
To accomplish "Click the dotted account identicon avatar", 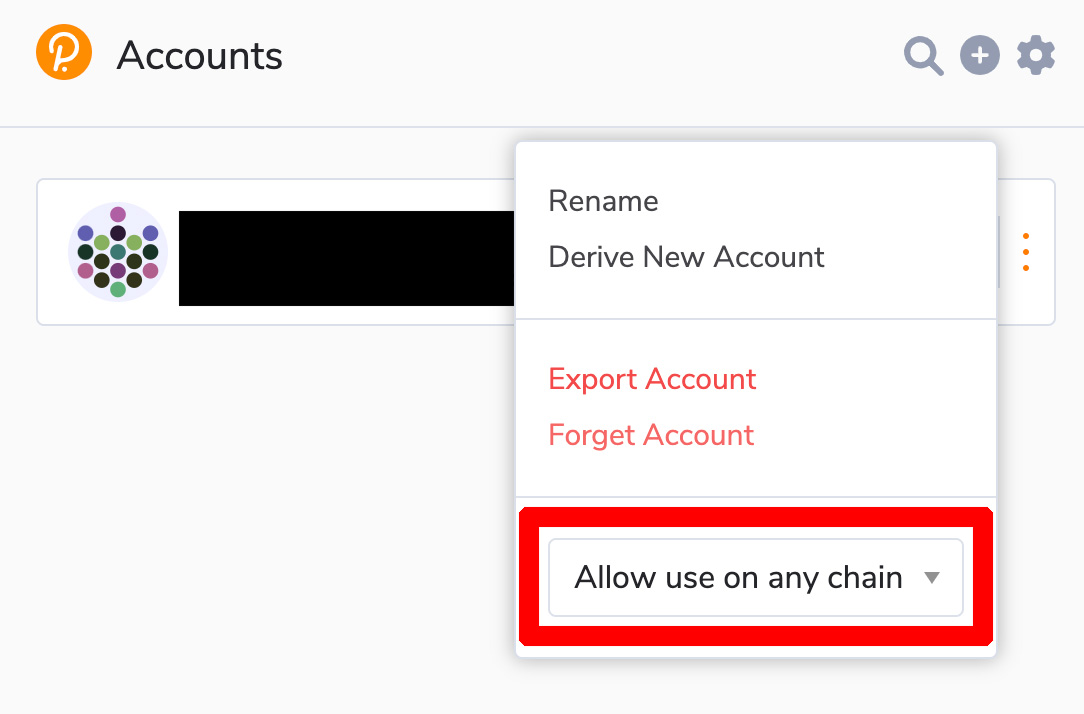I will 118,252.
